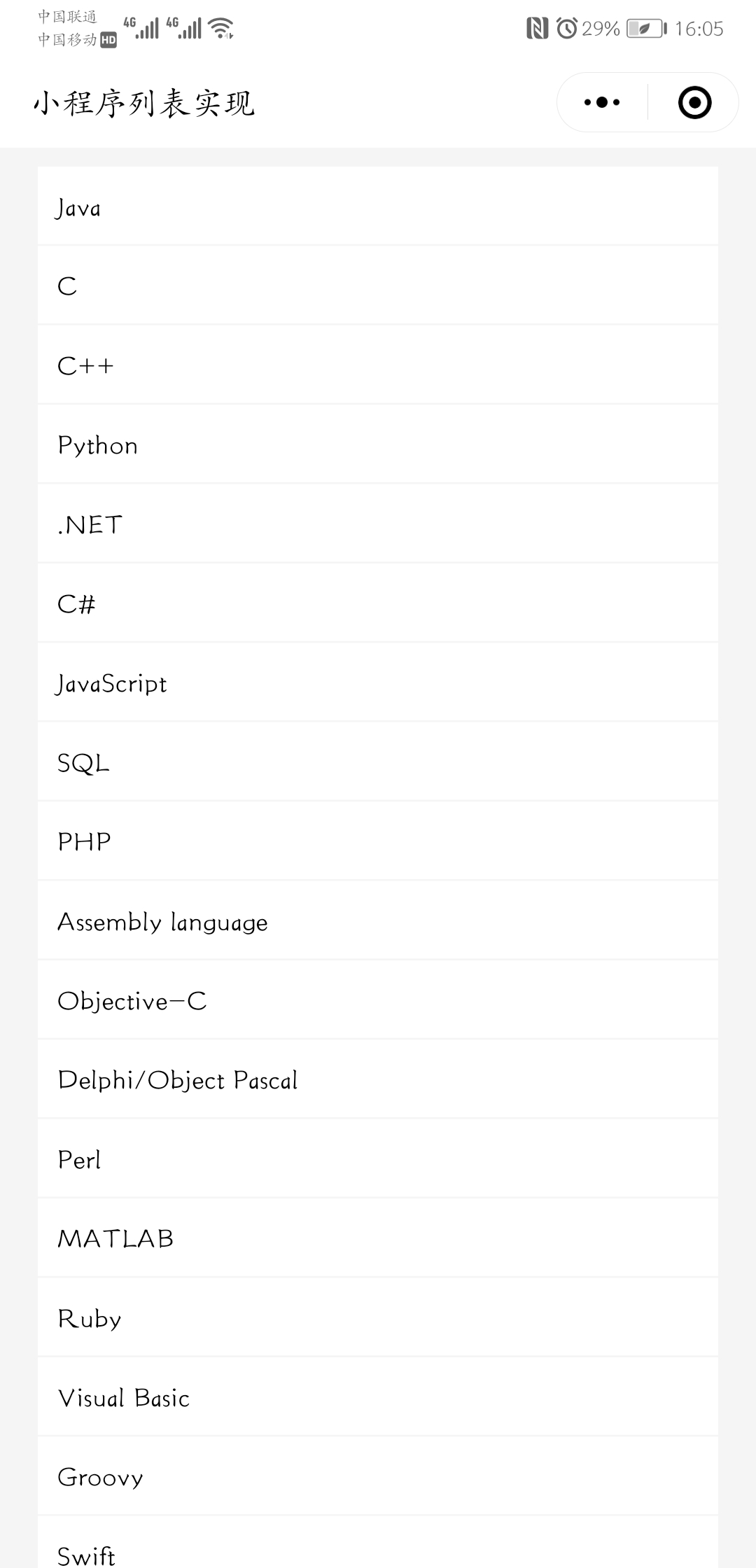The width and height of the screenshot is (756, 1568).
Task: Pick MATLAB from the list
Action: 378,1238
